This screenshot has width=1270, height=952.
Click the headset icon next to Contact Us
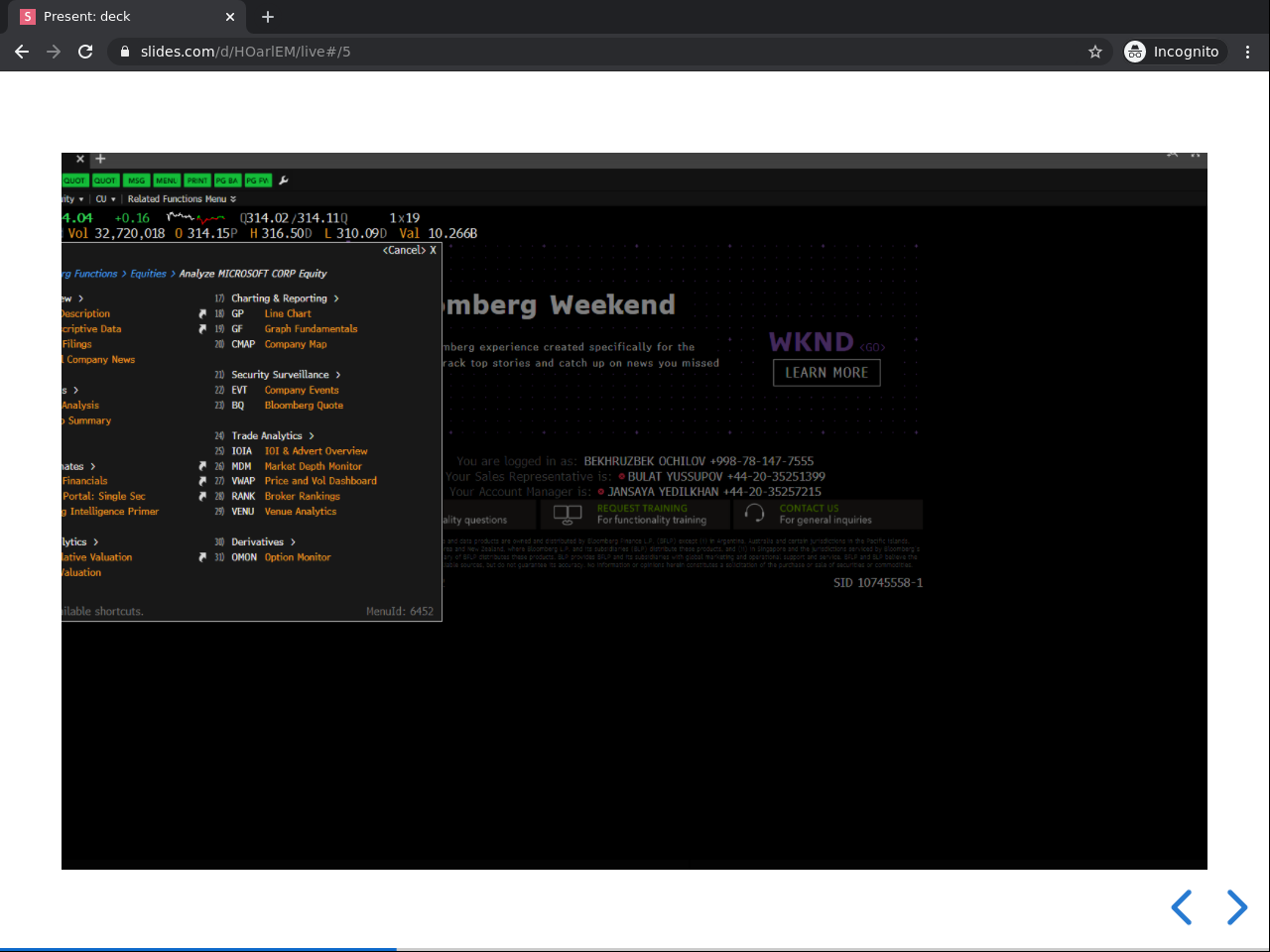[x=755, y=514]
